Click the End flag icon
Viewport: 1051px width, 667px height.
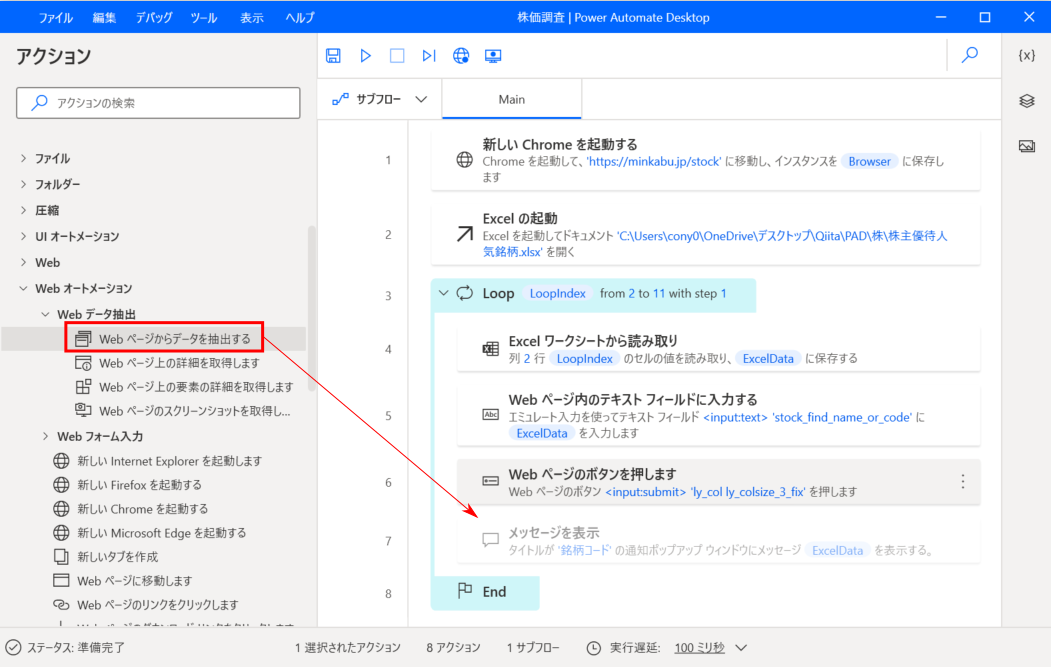click(x=465, y=590)
